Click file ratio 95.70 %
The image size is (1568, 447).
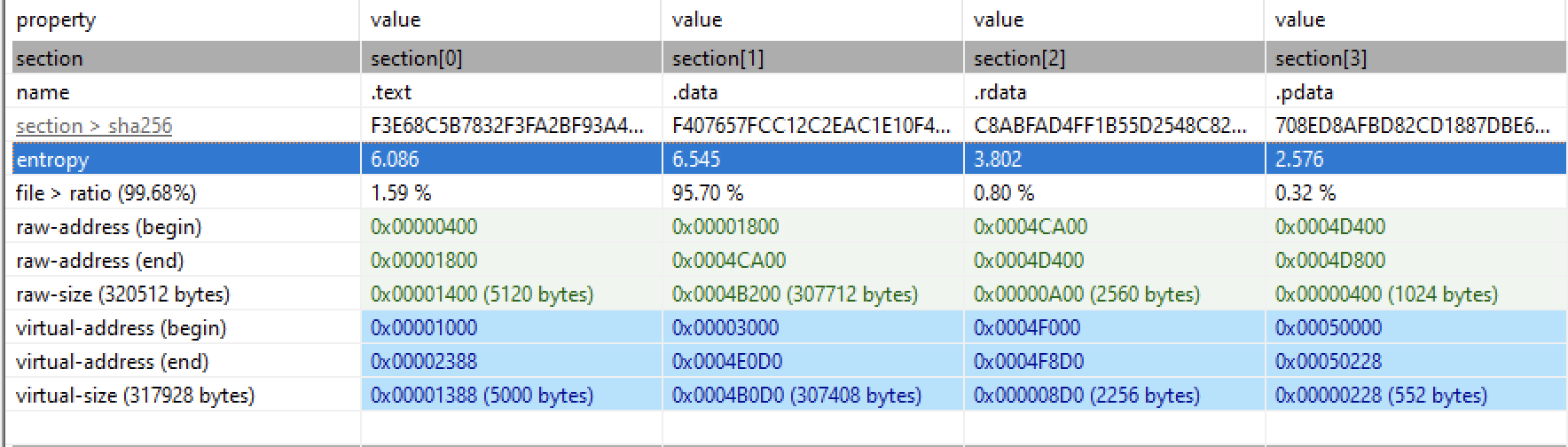coord(708,193)
